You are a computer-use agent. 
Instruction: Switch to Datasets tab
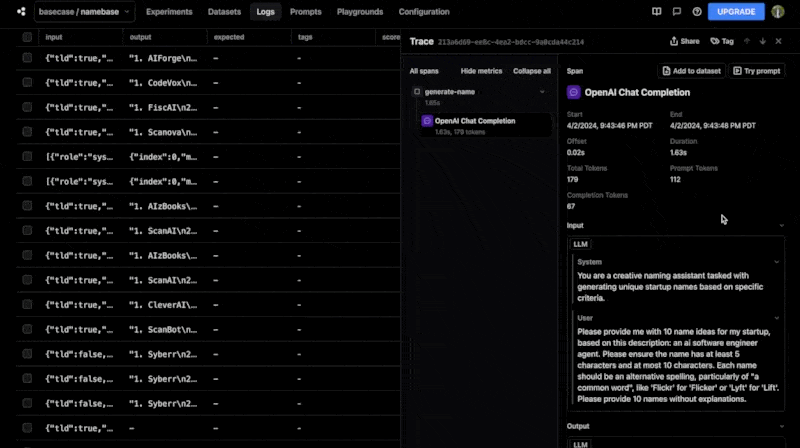[x=224, y=12]
